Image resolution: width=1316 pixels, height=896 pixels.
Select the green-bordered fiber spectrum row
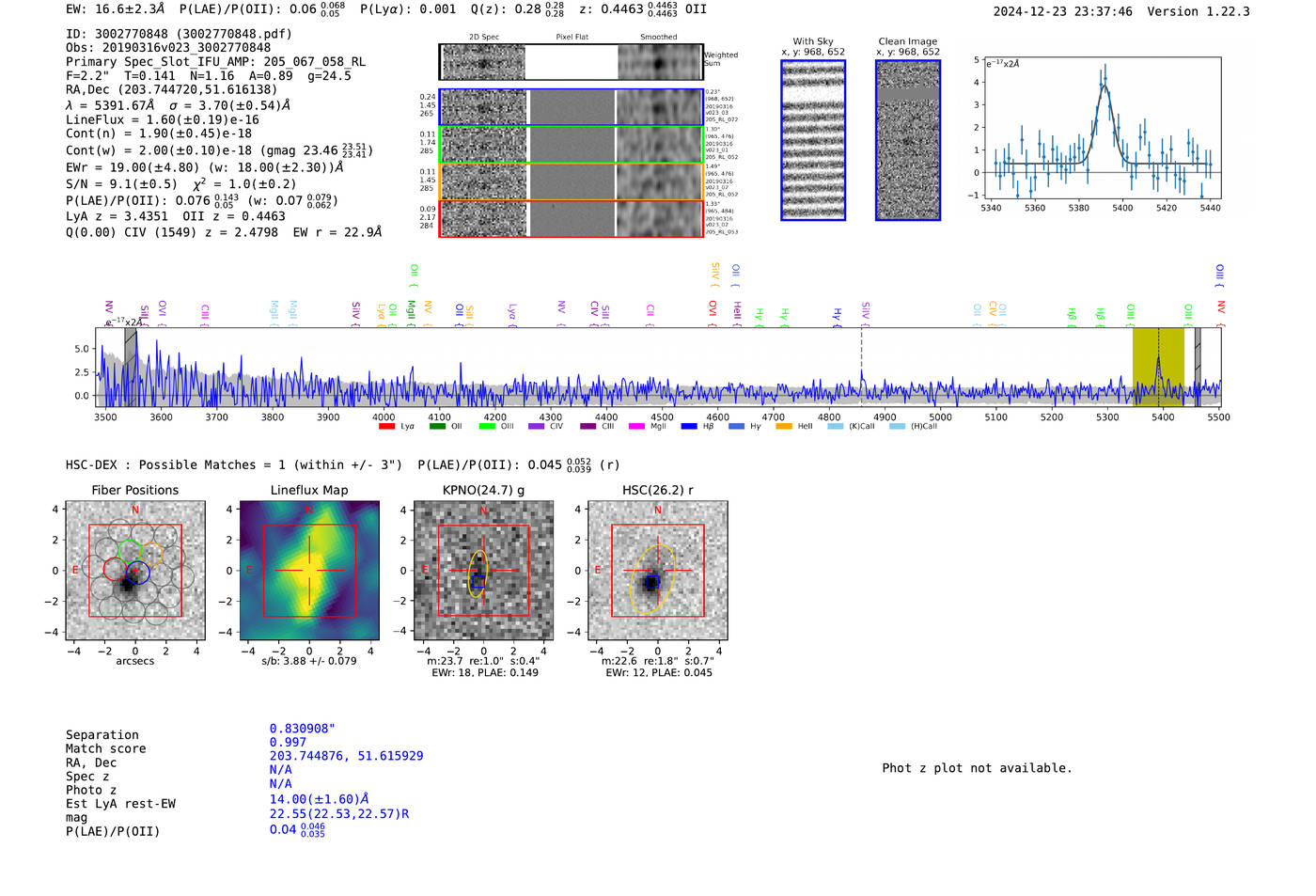(572, 145)
